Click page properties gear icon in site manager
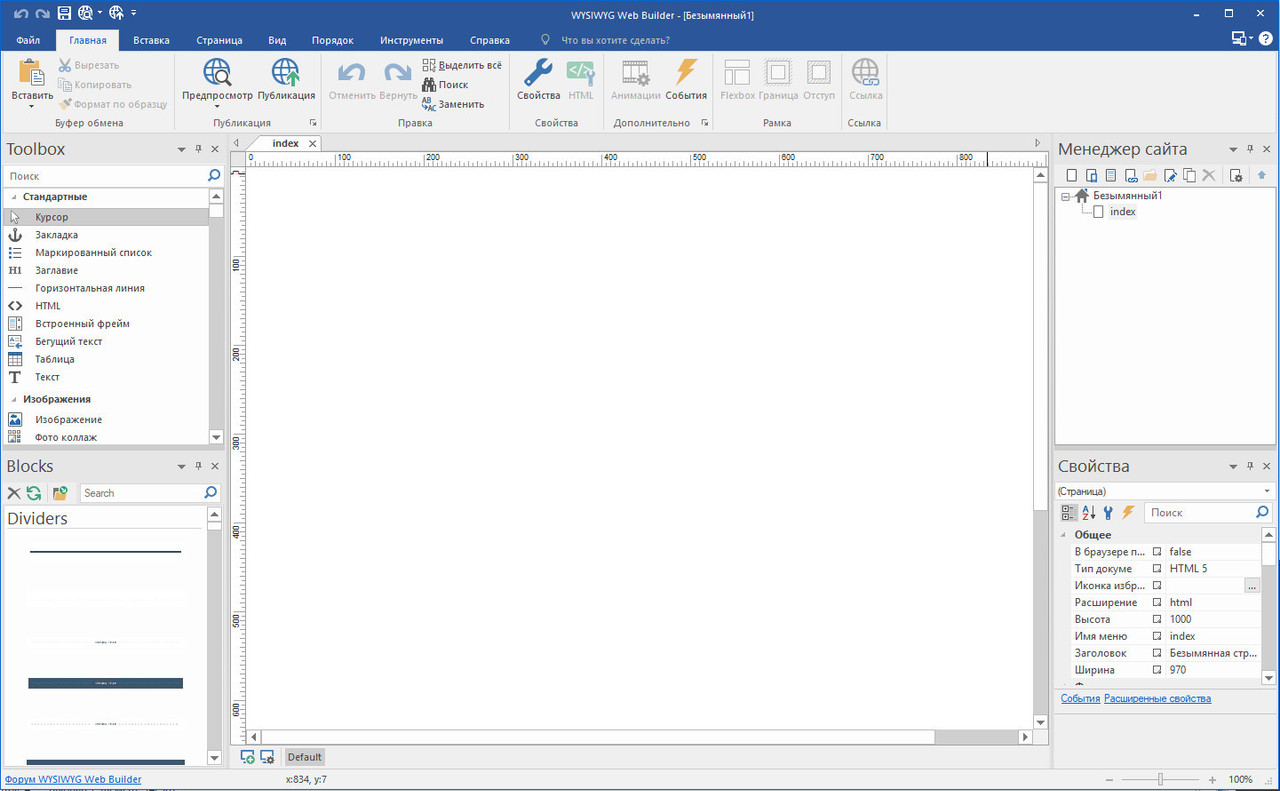Screen dimensions: 1280x791 click(x=1236, y=176)
